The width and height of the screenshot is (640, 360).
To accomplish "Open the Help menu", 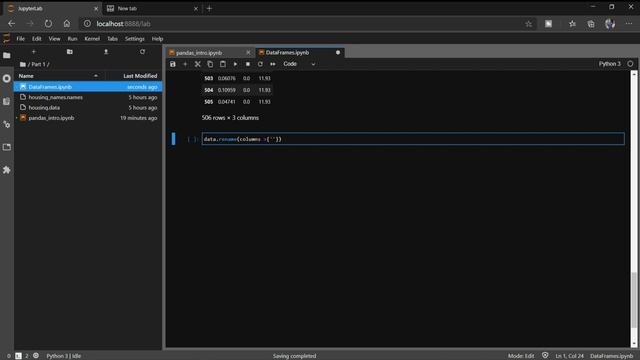I will pyautogui.click(x=157, y=39).
